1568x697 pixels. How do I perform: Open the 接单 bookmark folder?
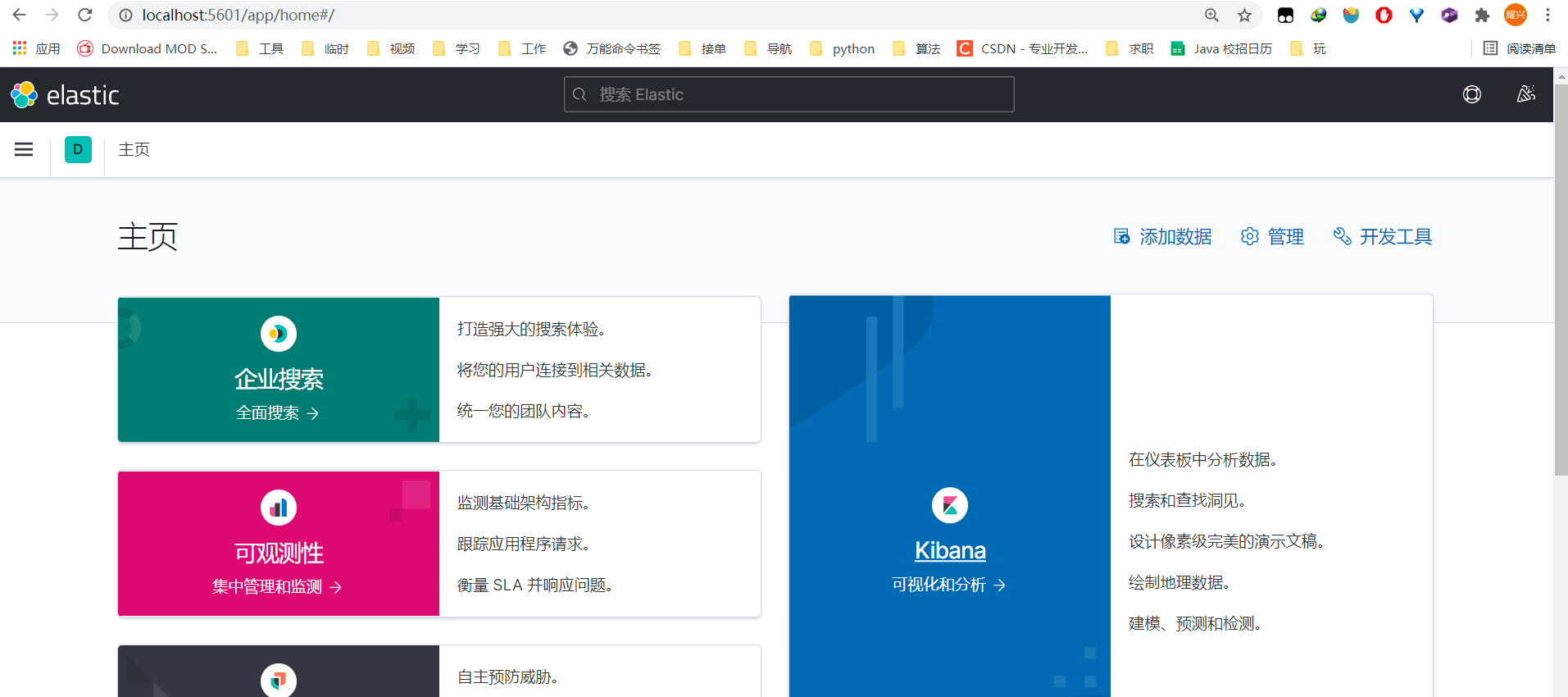point(702,48)
